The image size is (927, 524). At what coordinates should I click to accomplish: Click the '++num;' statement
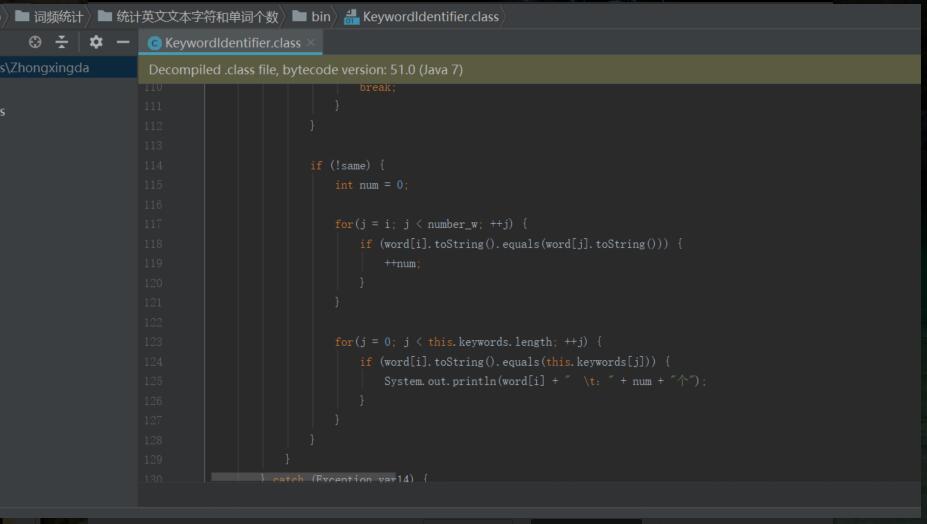tap(402, 264)
